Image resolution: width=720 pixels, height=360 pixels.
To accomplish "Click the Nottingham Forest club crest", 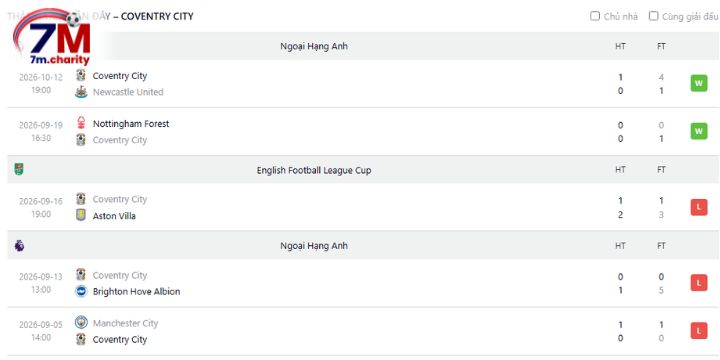I will pos(81,124).
